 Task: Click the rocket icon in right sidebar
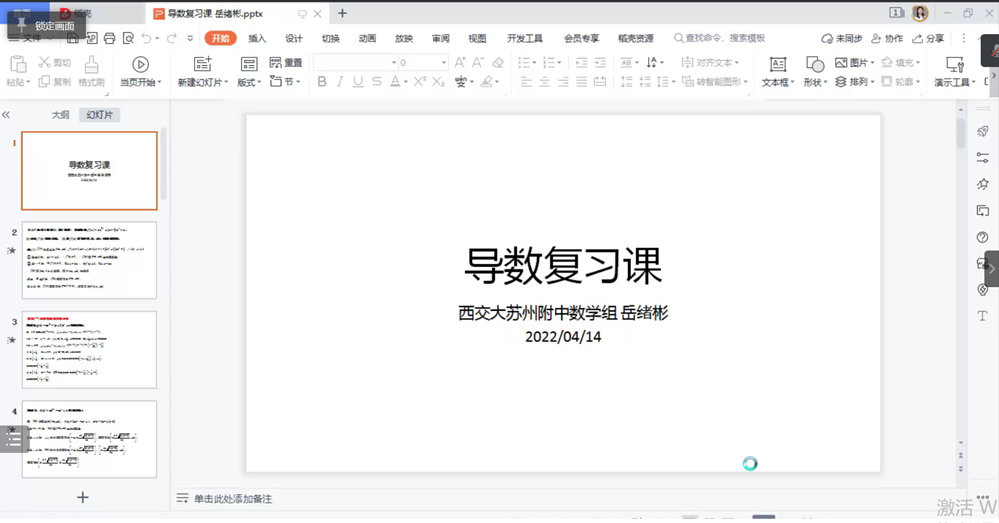(982, 131)
